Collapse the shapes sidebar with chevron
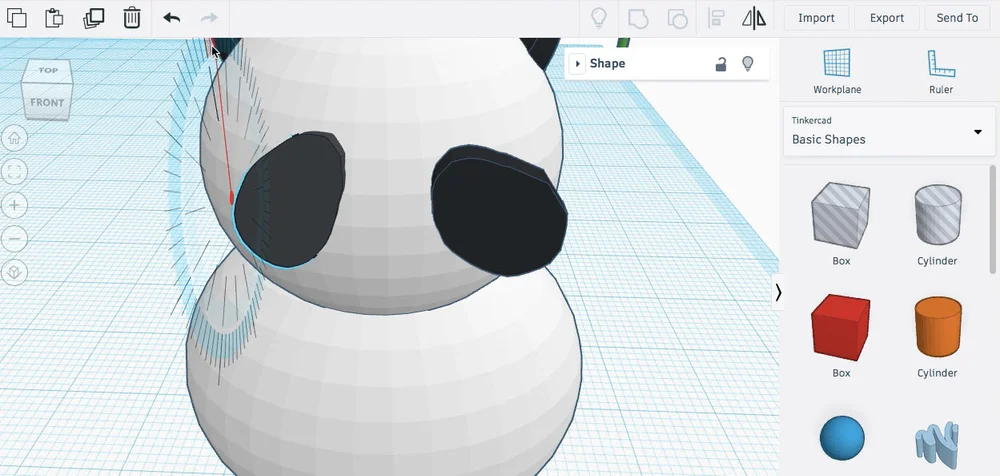1000x476 pixels. (x=778, y=293)
